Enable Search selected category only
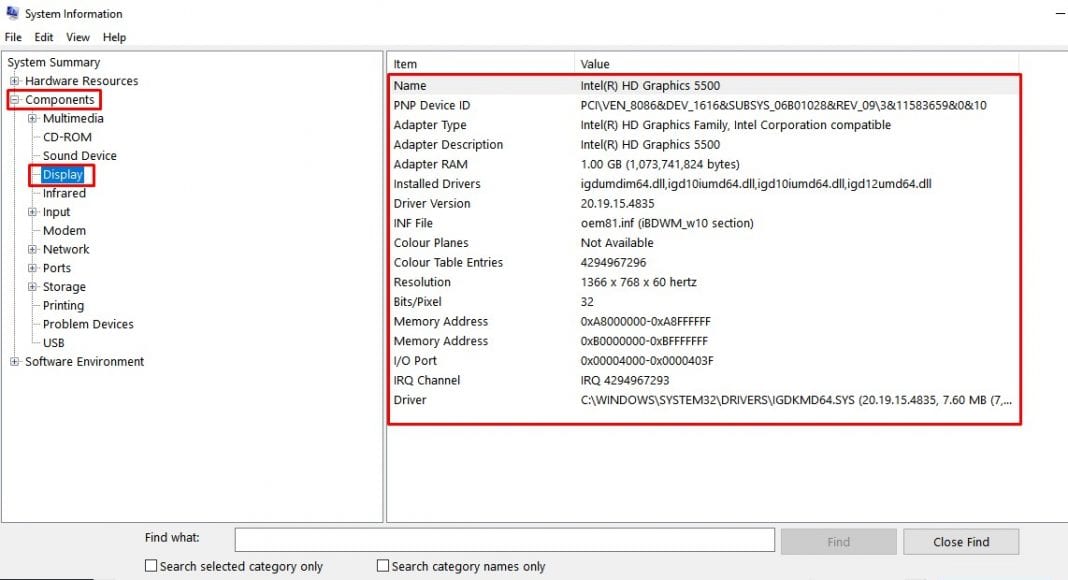Screen dimensions: 1068x580 pos(151,565)
